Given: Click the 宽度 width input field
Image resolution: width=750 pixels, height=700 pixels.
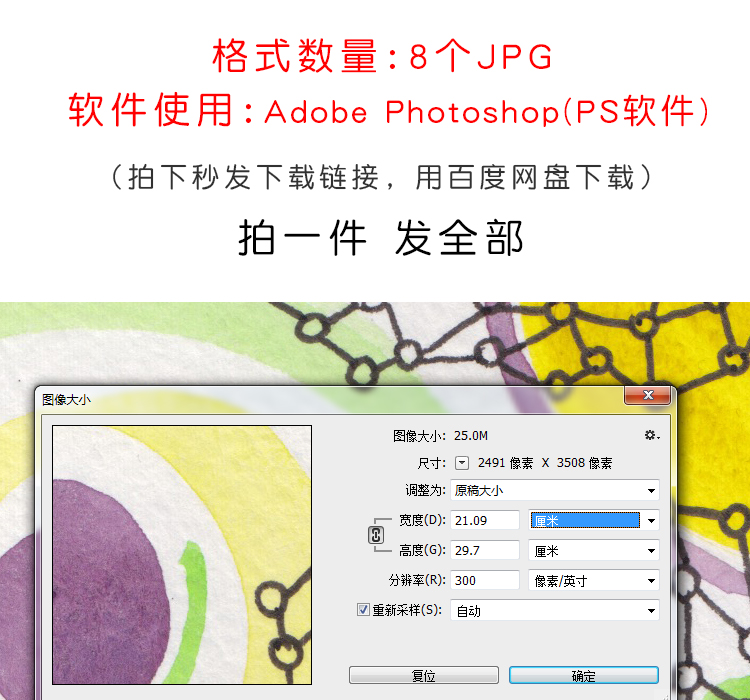Looking at the screenshot, I should pyautogui.click(x=485, y=520).
